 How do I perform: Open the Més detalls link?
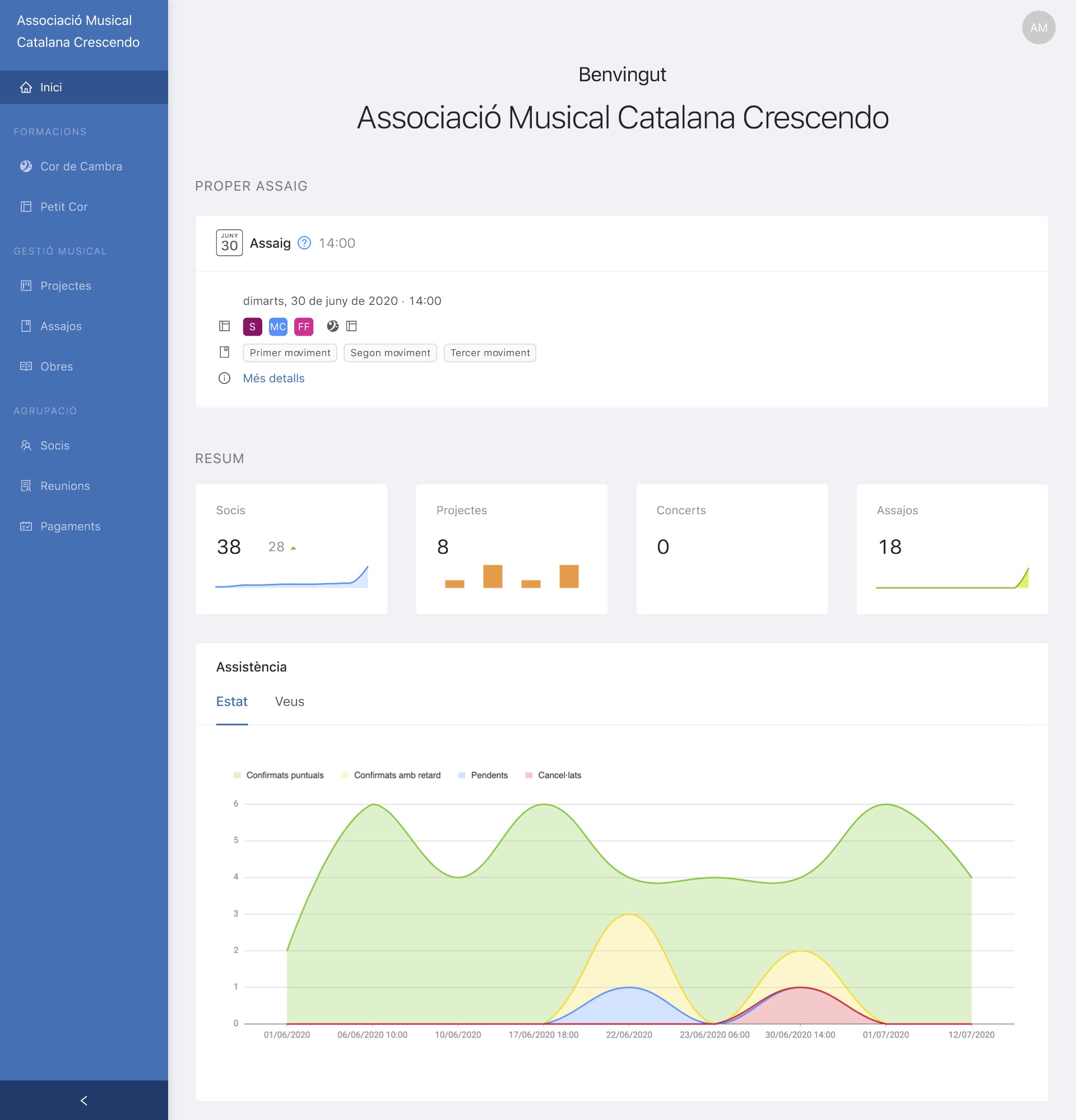[273, 378]
